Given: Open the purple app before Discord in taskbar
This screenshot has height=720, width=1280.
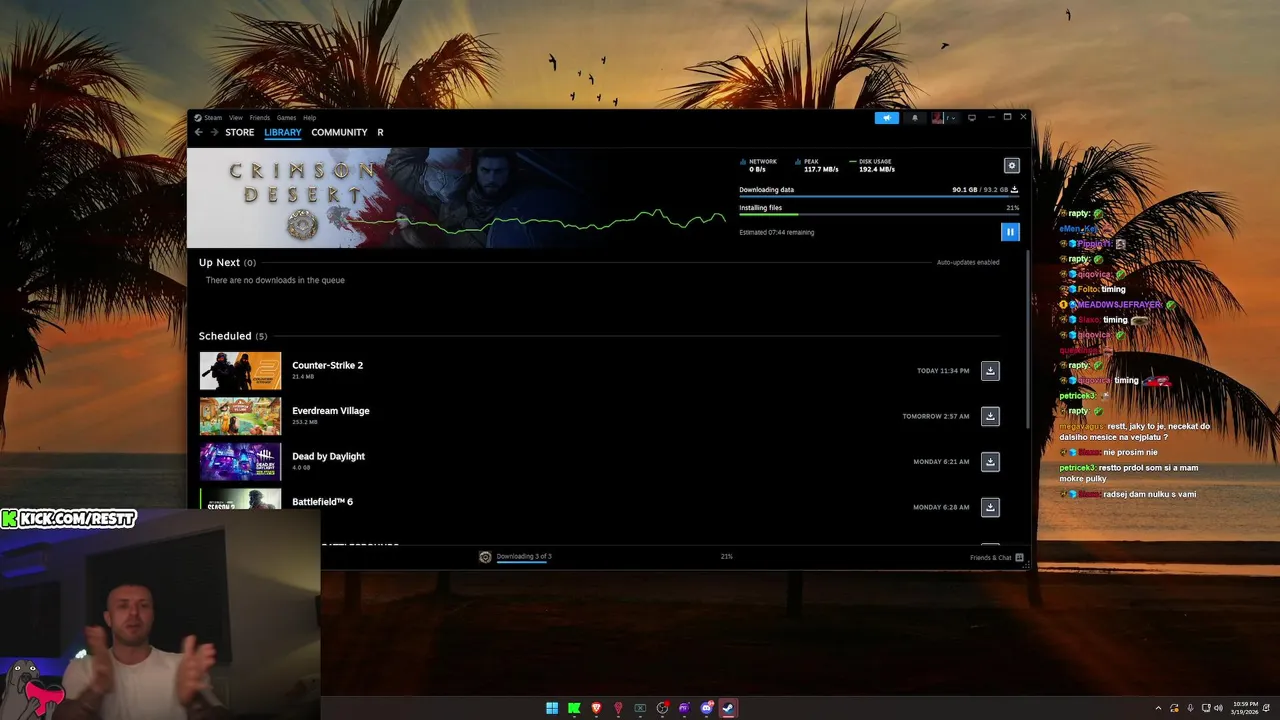Looking at the screenshot, I should [684, 708].
